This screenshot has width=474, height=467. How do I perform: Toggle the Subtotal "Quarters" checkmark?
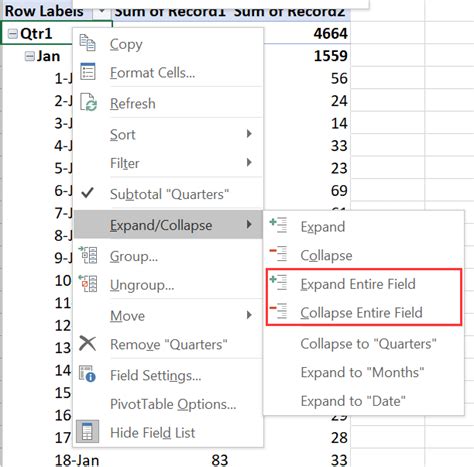pyautogui.click(x=87, y=193)
